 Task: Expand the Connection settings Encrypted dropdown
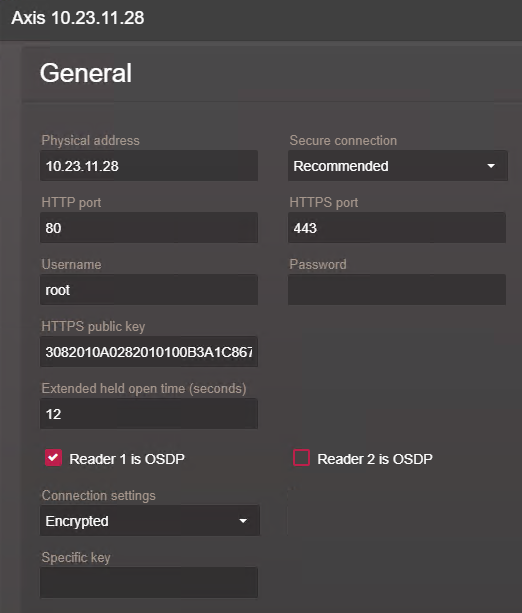150,521
